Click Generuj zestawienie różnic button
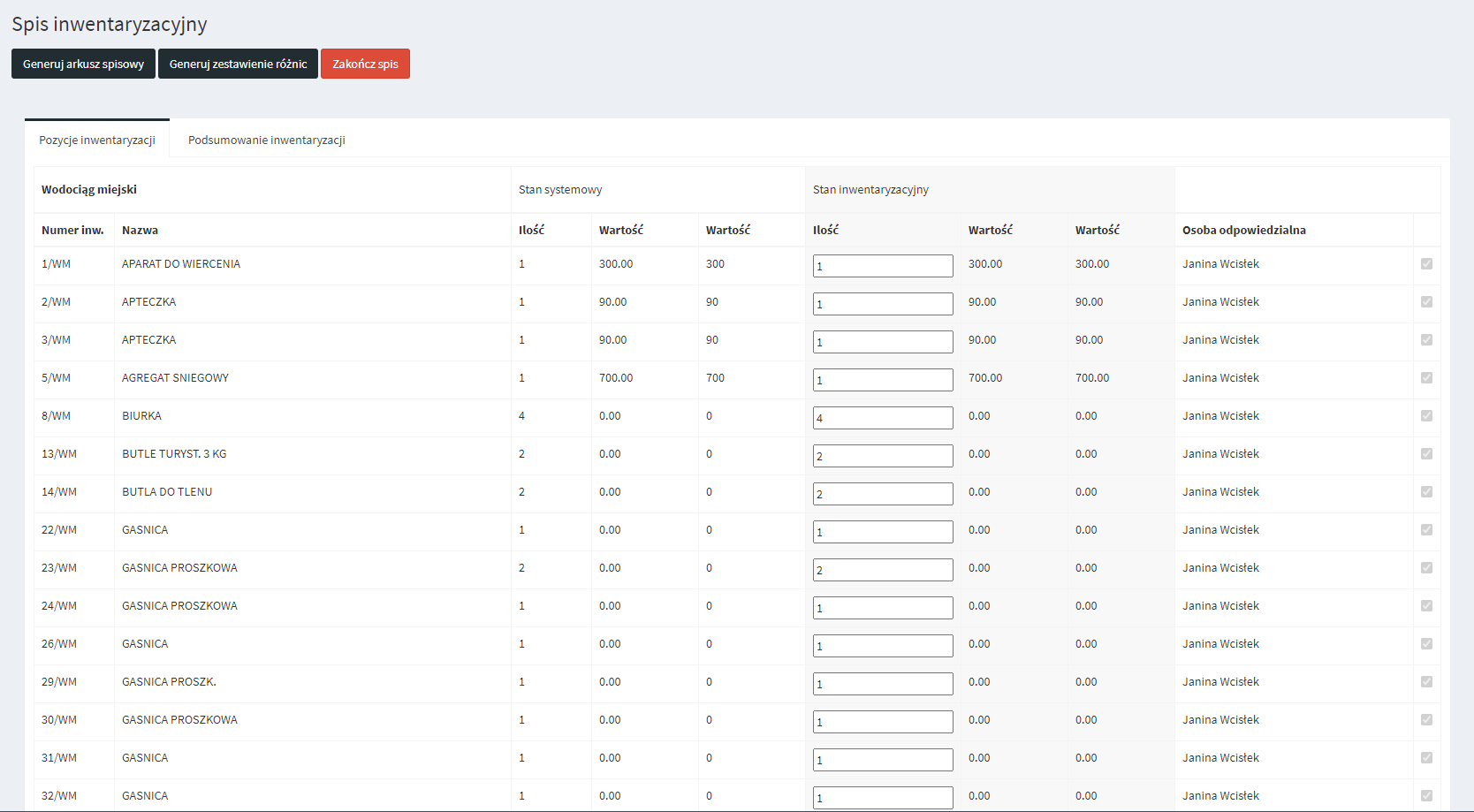 [x=238, y=64]
